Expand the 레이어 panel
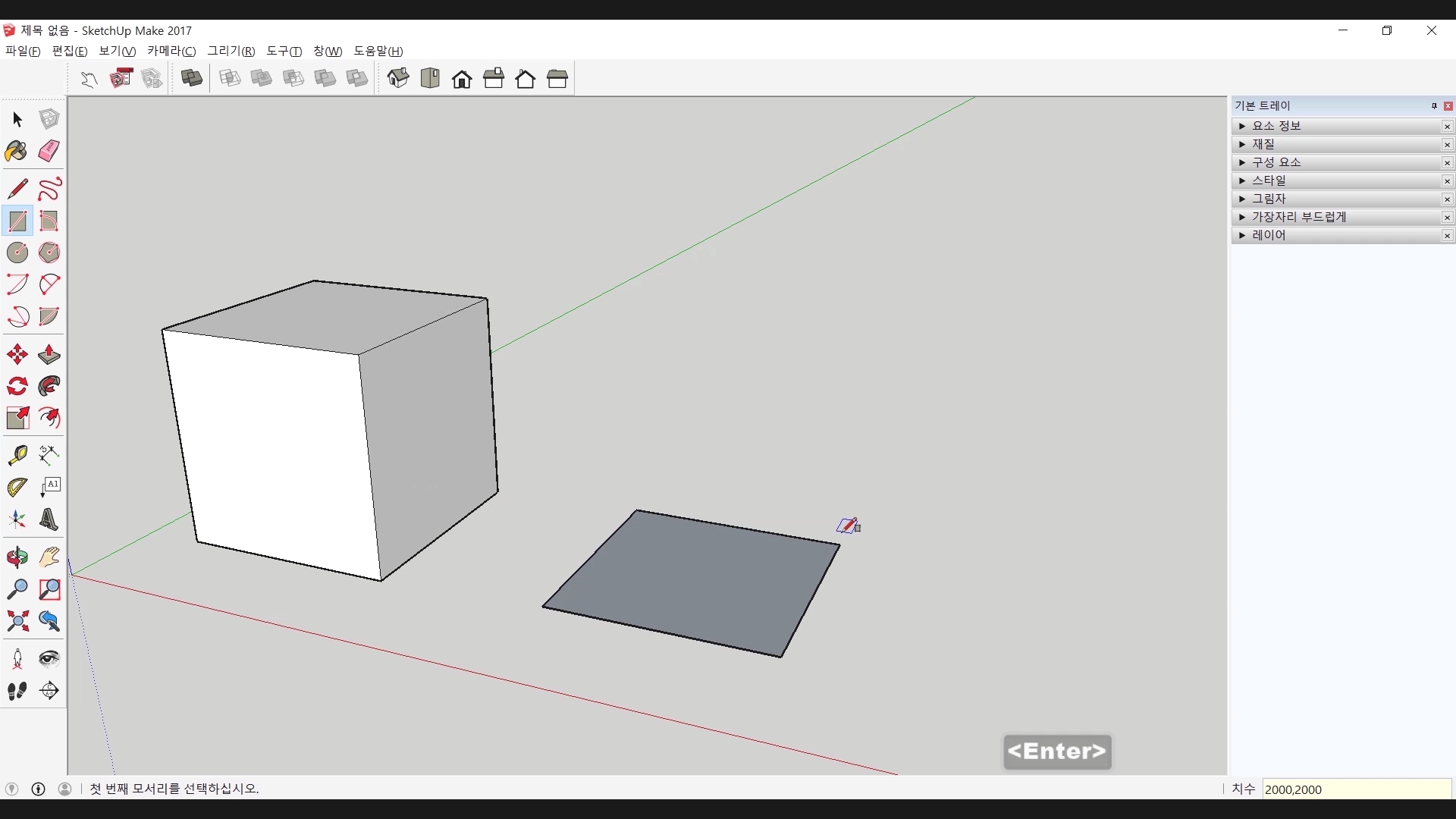 (x=1242, y=235)
